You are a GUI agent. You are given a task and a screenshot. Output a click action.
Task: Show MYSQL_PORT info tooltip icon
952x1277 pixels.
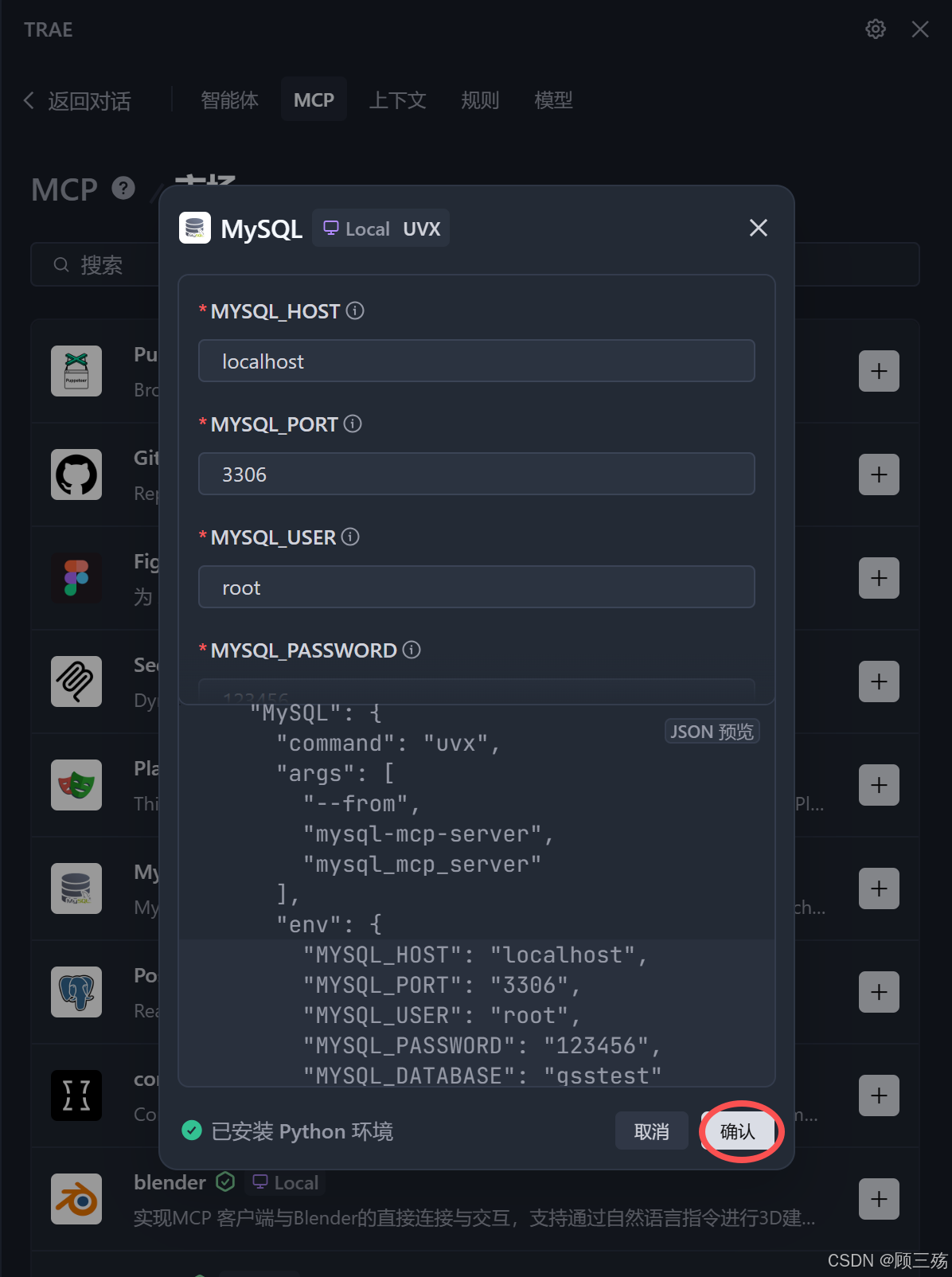[353, 424]
